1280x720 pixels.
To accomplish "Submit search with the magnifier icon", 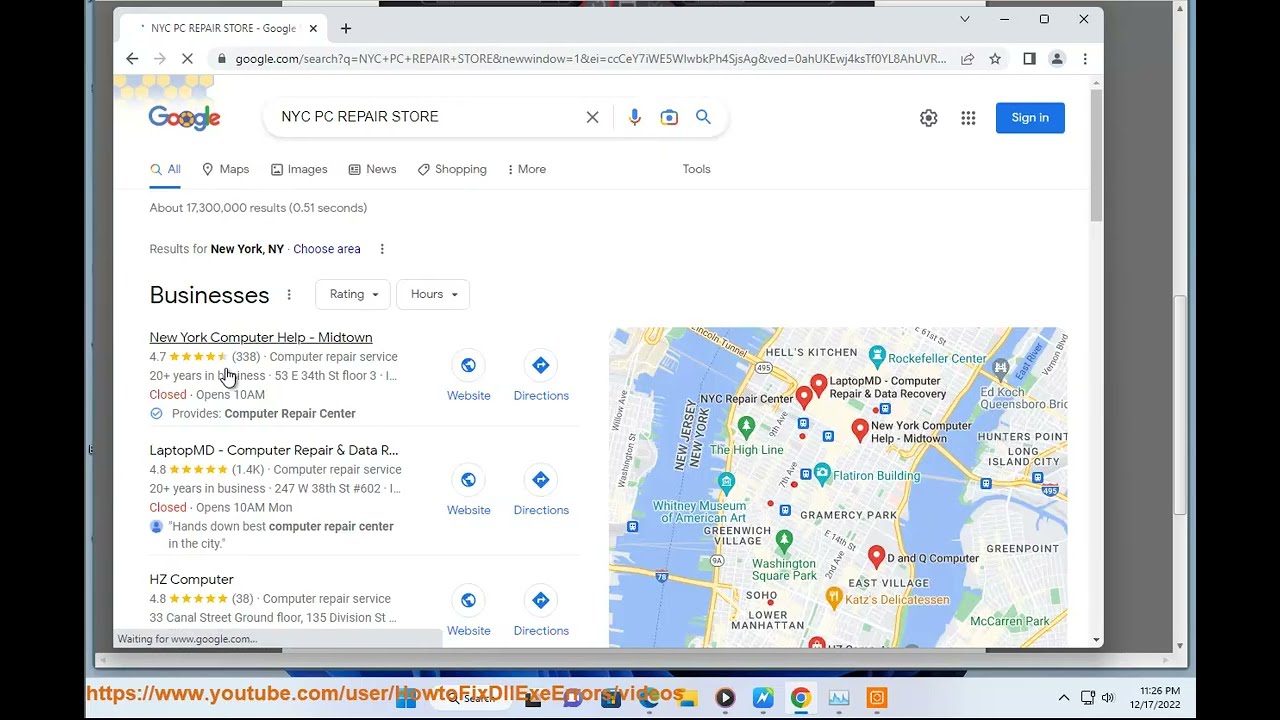I will tap(703, 117).
